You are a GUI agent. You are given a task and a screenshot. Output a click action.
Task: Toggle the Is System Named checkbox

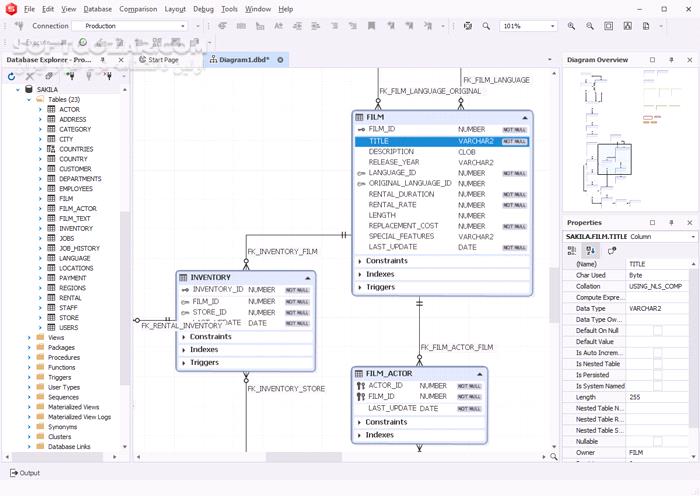click(658, 386)
